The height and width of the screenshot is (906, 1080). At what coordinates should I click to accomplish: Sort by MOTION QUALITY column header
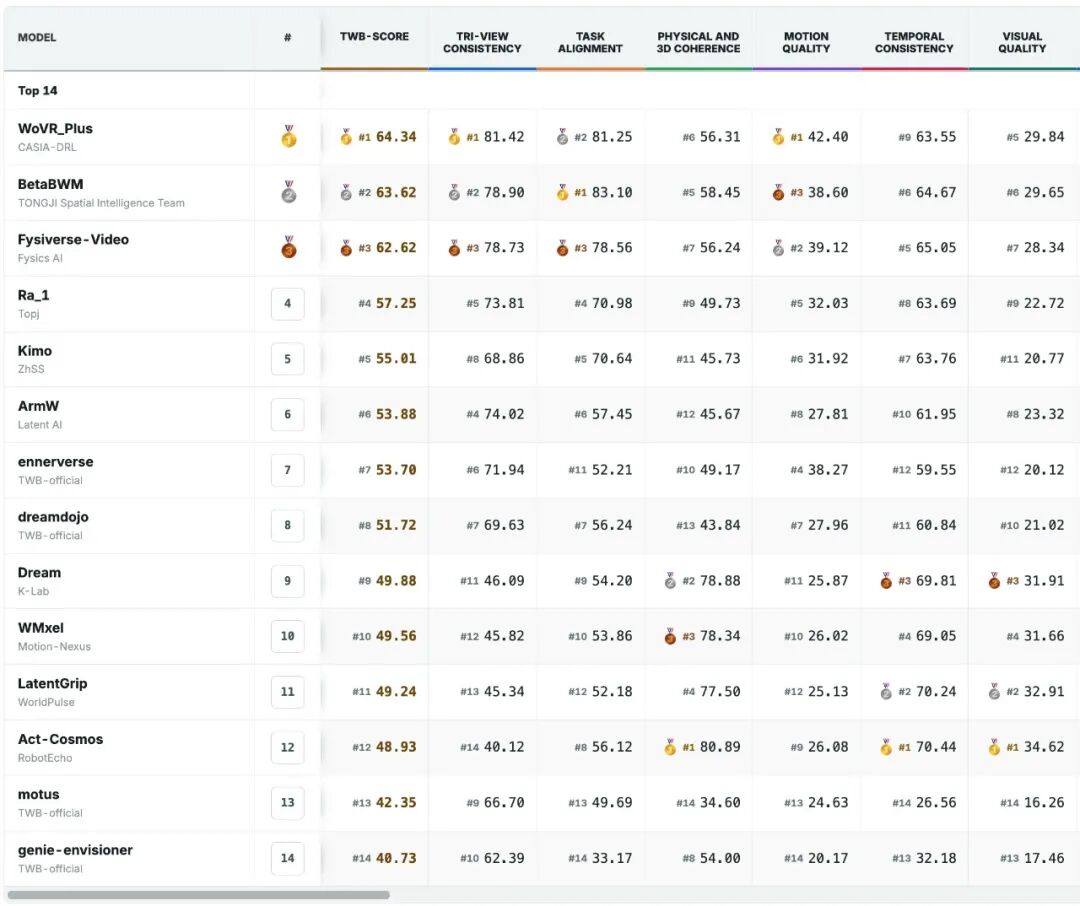tap(806, 42)
